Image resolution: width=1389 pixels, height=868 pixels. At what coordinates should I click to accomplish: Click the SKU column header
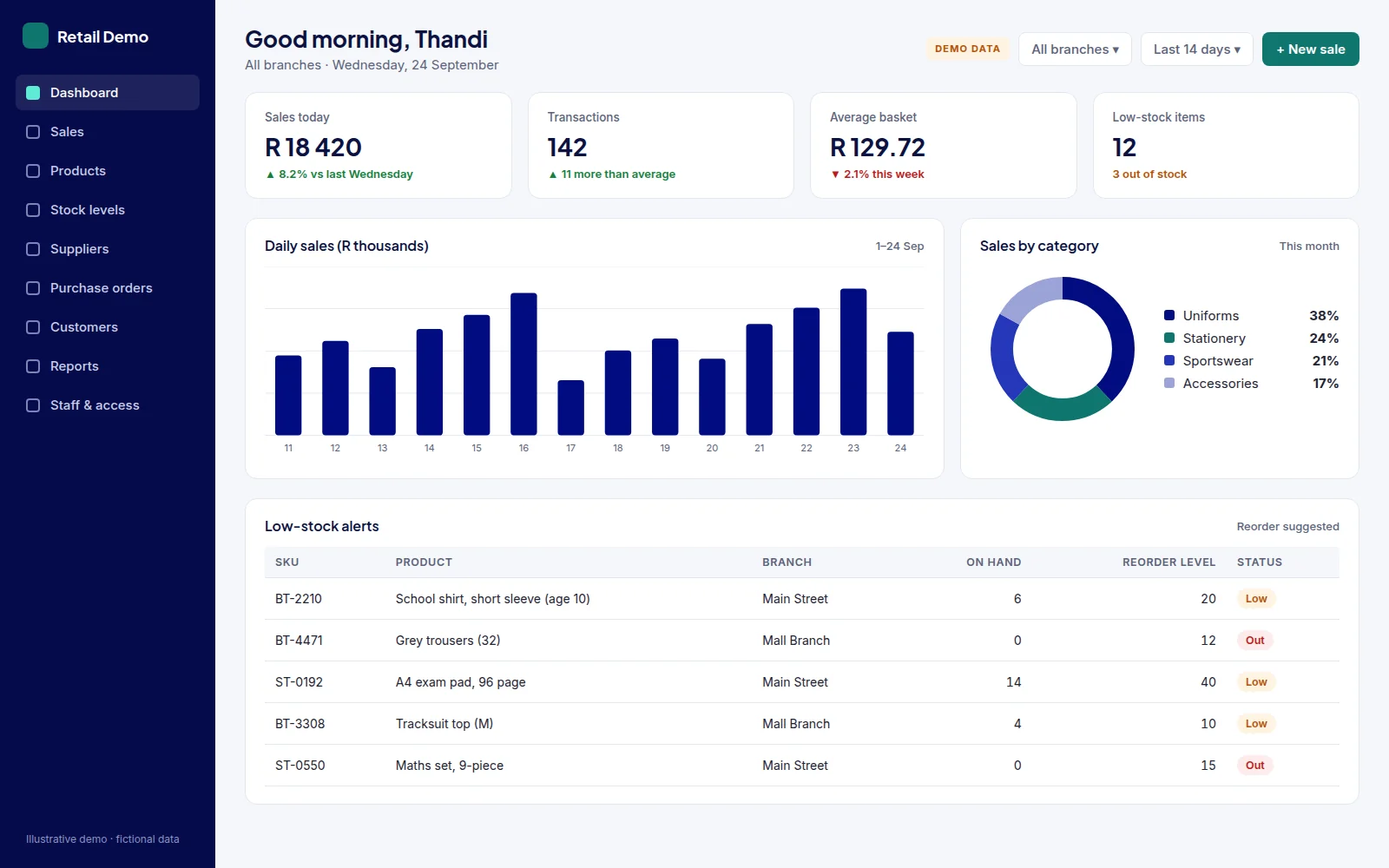(x=287, y=562)
